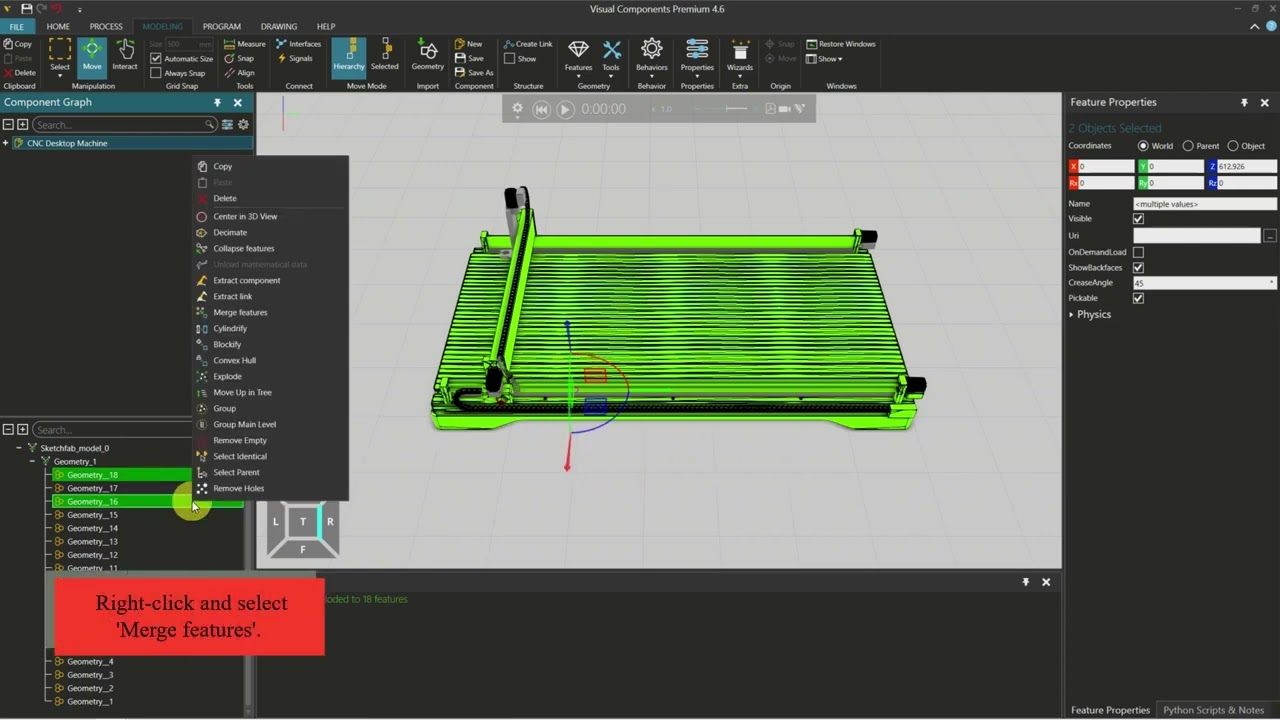
Task: Collapse all nodes in Component Graph
Action: (x=8, y=125)
